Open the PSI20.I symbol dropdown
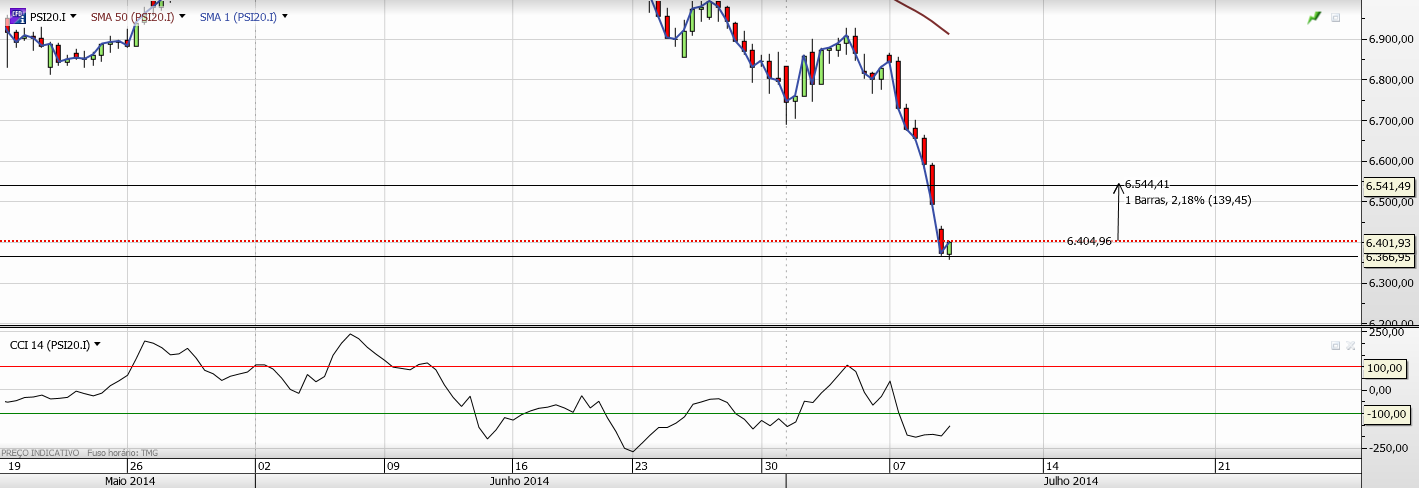The width and height of the screenshot is (1419, 488). (x=74, y=17)
